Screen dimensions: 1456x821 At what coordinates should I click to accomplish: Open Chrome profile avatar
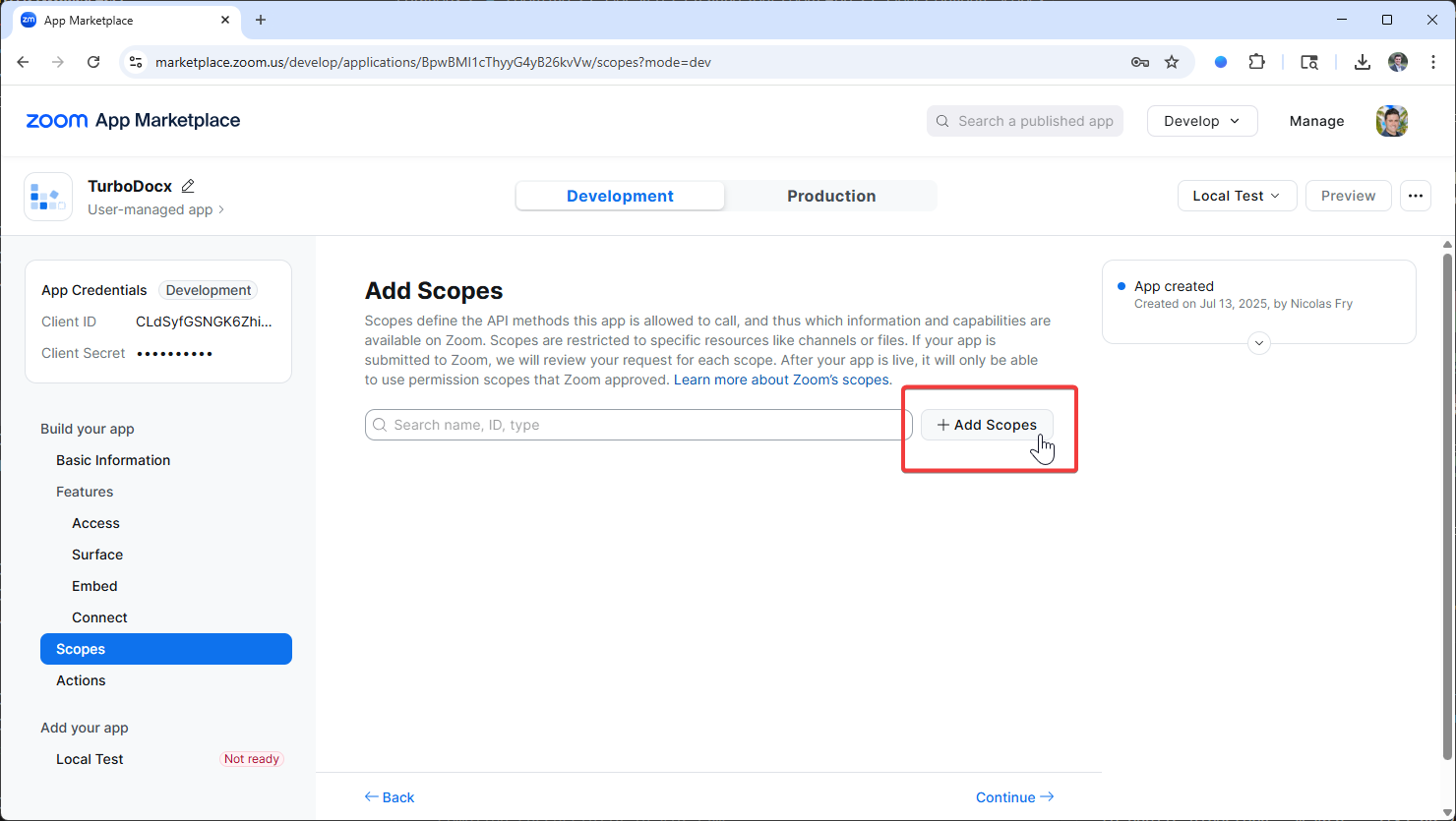coord(1398,62)
